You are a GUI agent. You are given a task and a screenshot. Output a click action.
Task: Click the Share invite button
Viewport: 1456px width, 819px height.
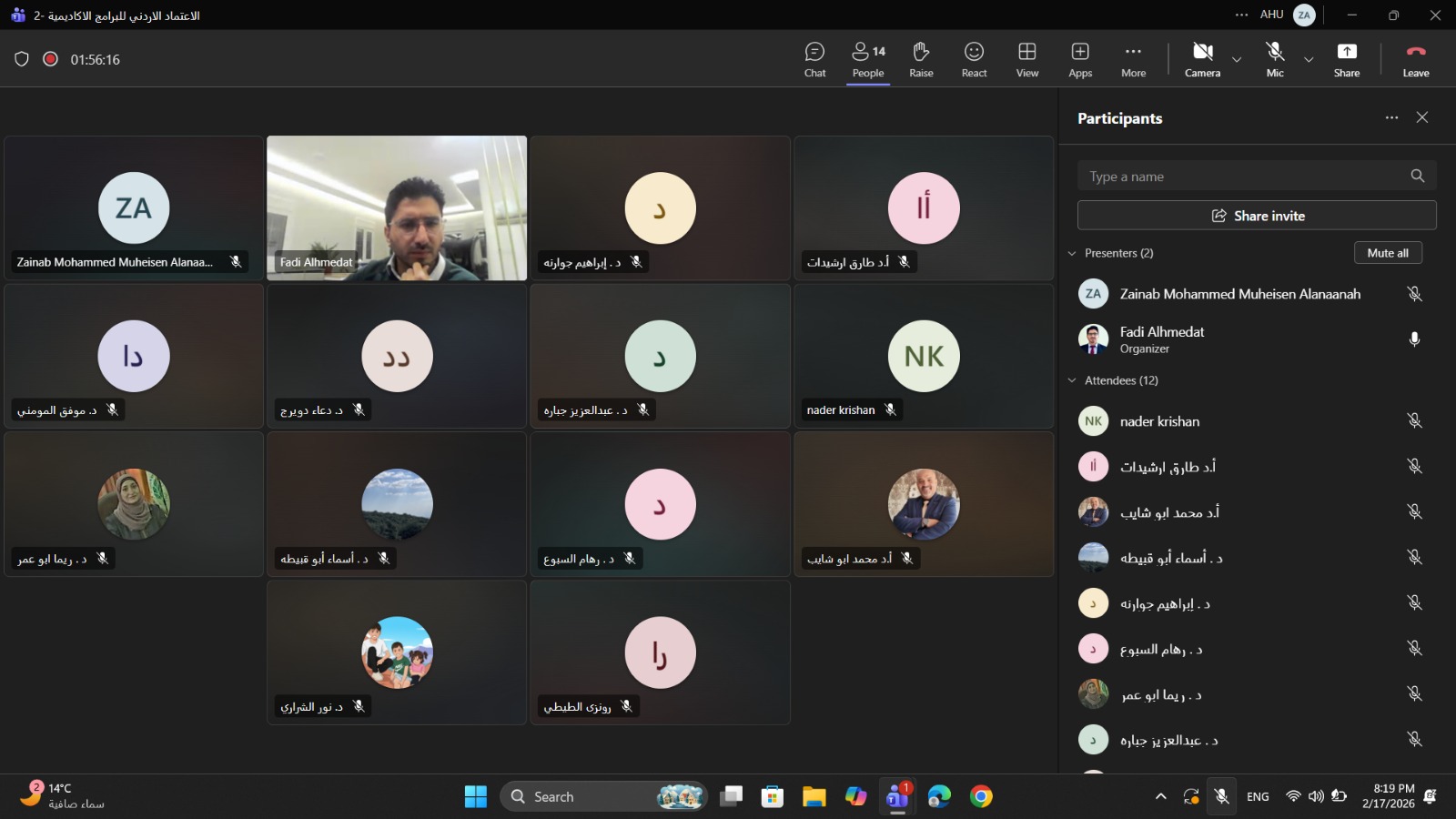(1257, 216)
